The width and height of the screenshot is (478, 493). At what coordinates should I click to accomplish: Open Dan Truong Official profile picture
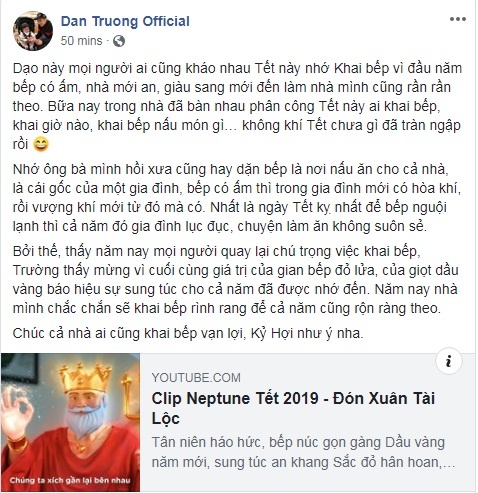[33, 31]
